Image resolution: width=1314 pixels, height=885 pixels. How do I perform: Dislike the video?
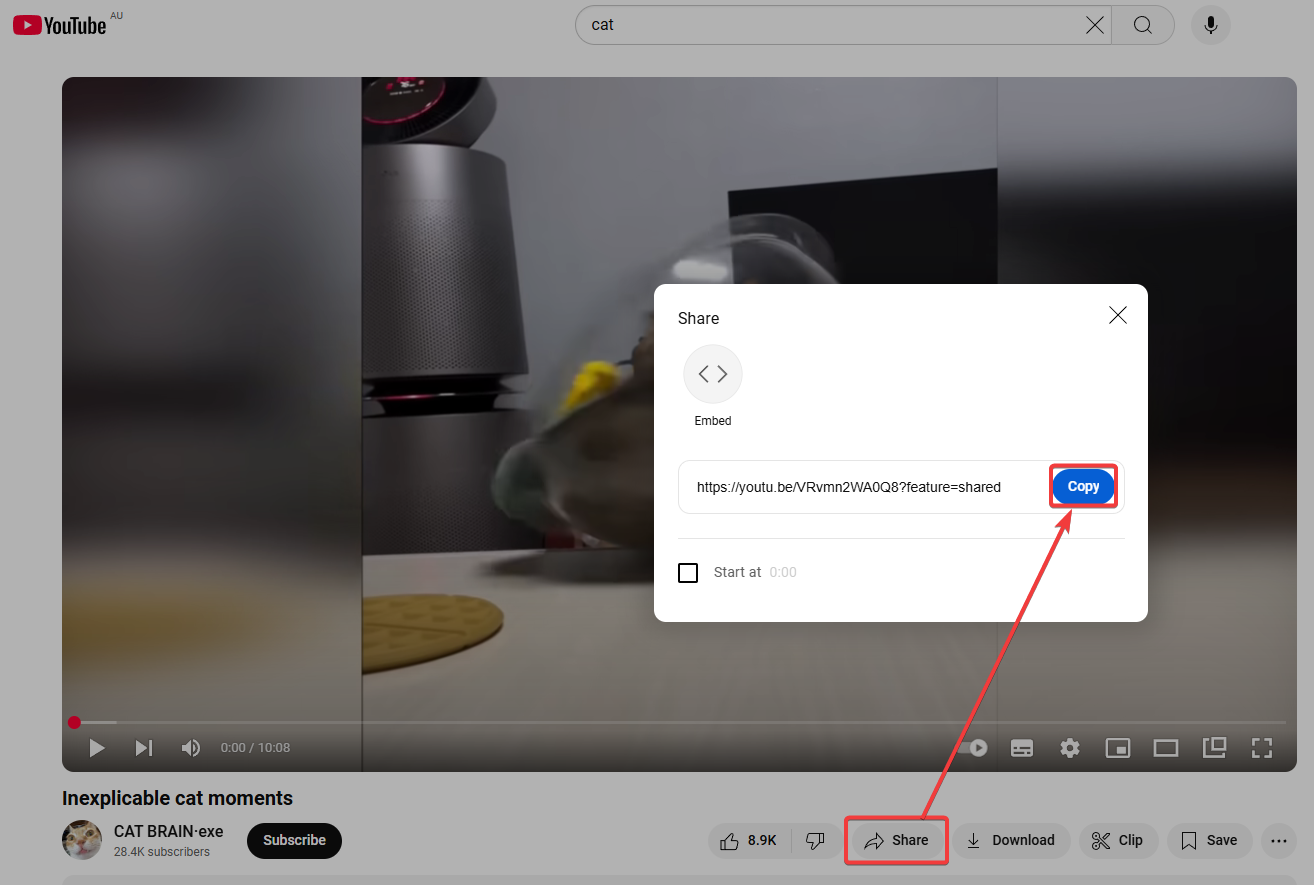pyautogui.click(x=816, y=841)
